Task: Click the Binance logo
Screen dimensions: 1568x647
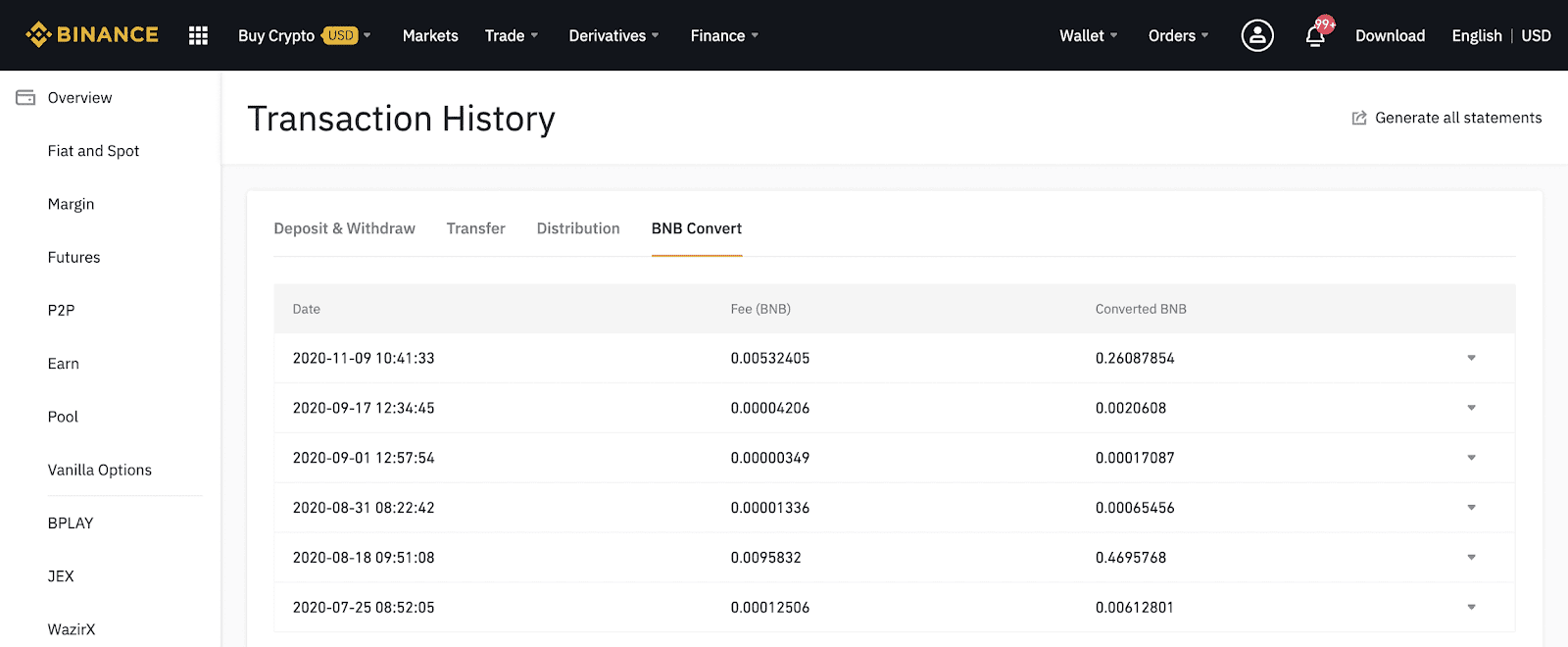Action: click(92, 35)
